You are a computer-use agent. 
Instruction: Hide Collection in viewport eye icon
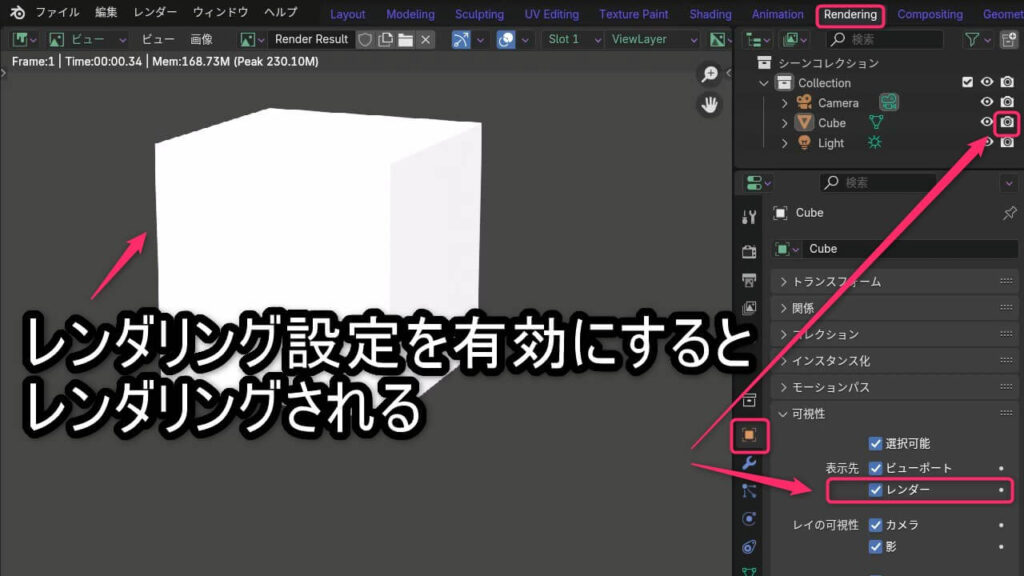coord(987,82)
